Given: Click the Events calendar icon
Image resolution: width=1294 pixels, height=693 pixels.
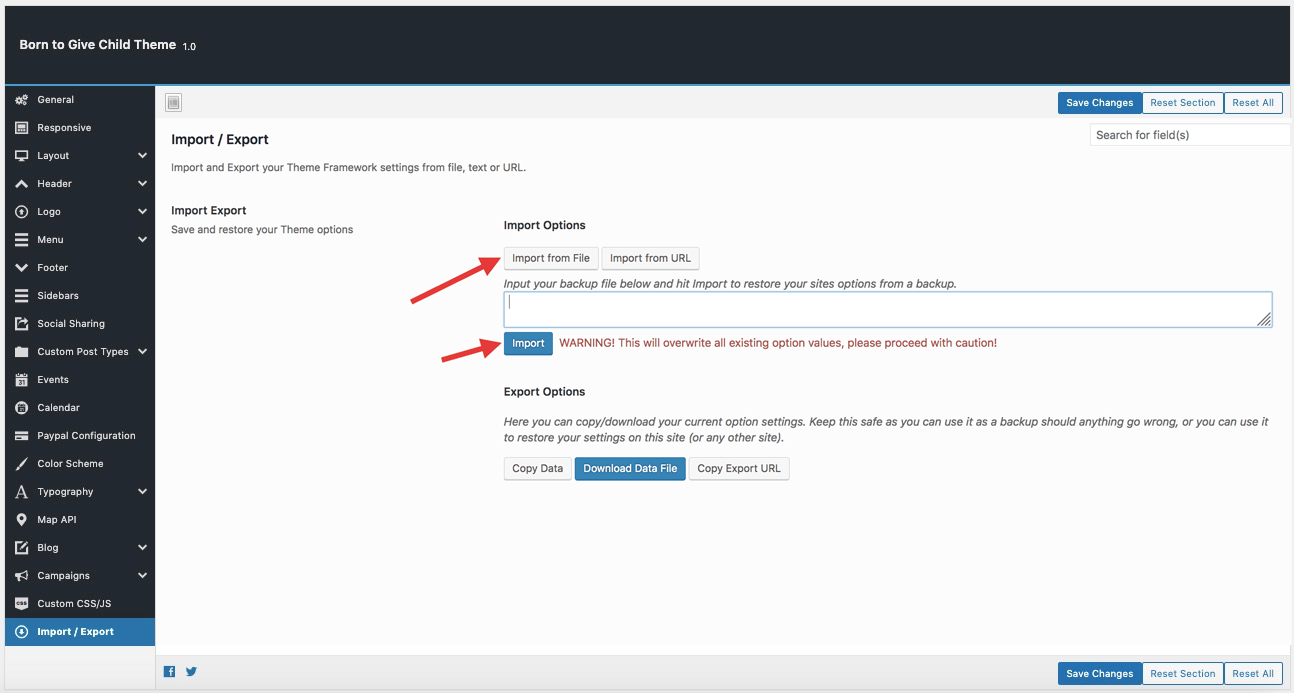Looking at the screenshot, I should pyautogui.click(x=22, y=380).
